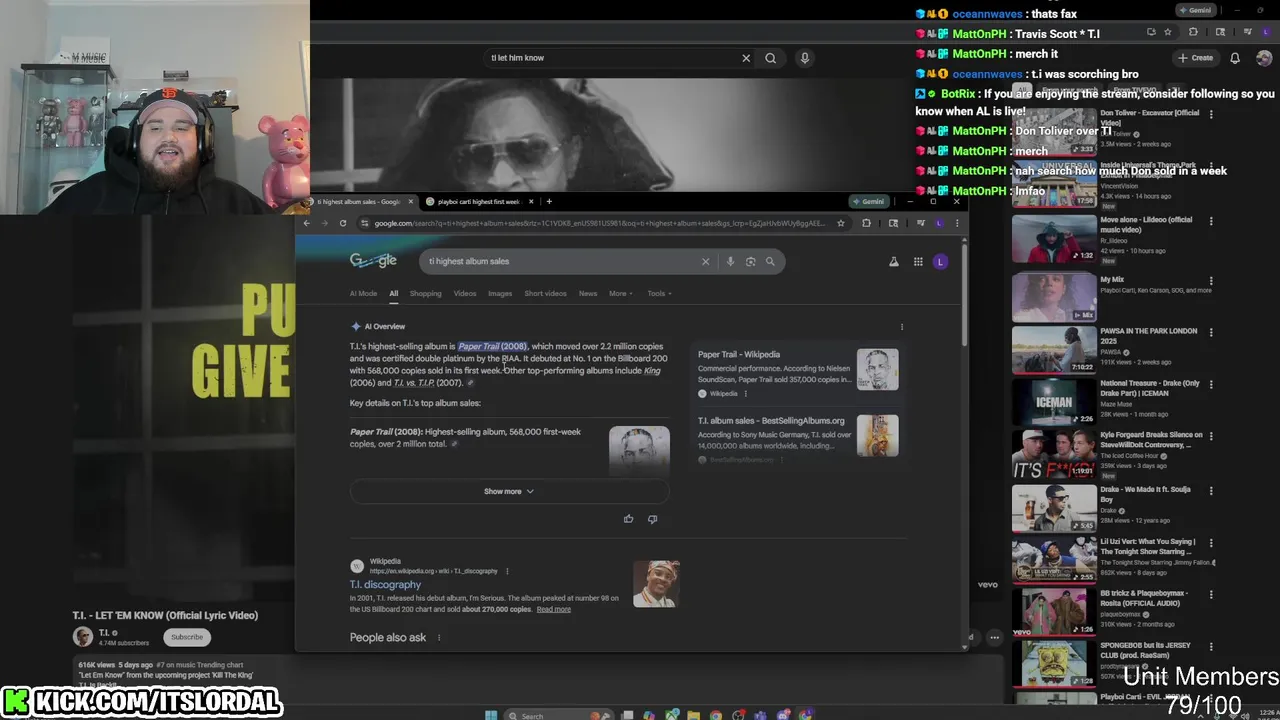Click highlighted Paper Trail (2008) text
The image size is (1280, 720).
click(x=493, y=346)
